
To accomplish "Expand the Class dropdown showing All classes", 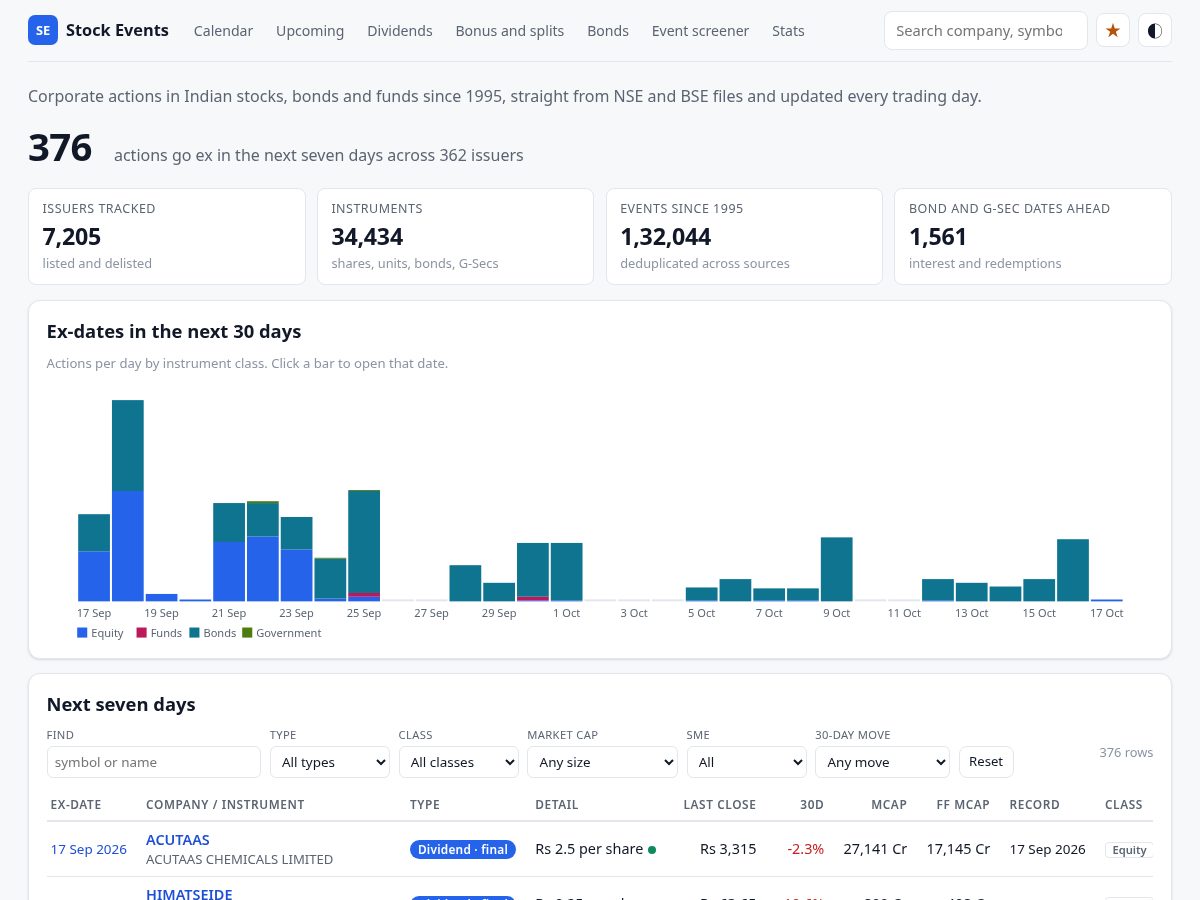I will (459, 762).
